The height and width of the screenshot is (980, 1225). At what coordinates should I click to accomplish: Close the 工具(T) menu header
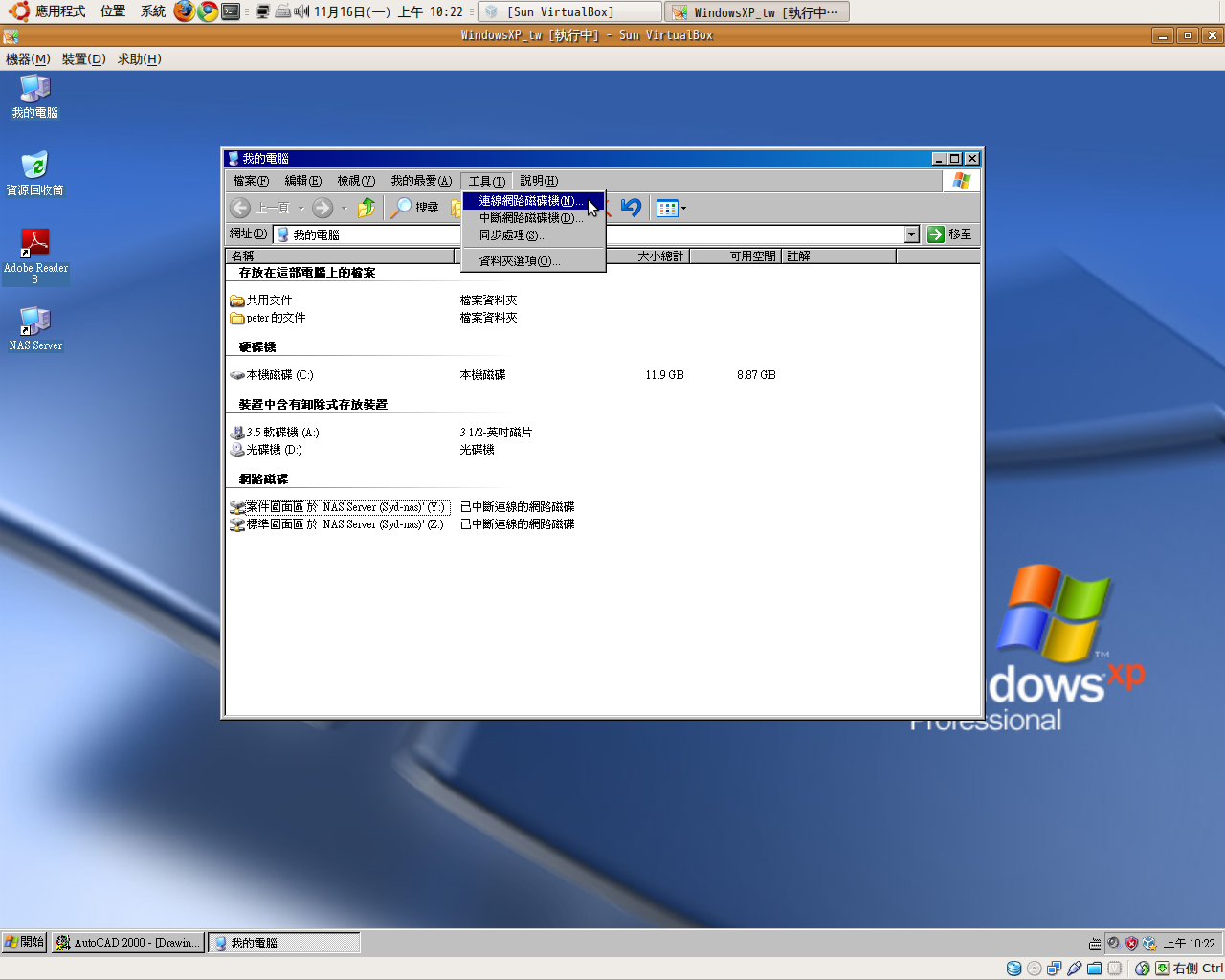point(486,181)
